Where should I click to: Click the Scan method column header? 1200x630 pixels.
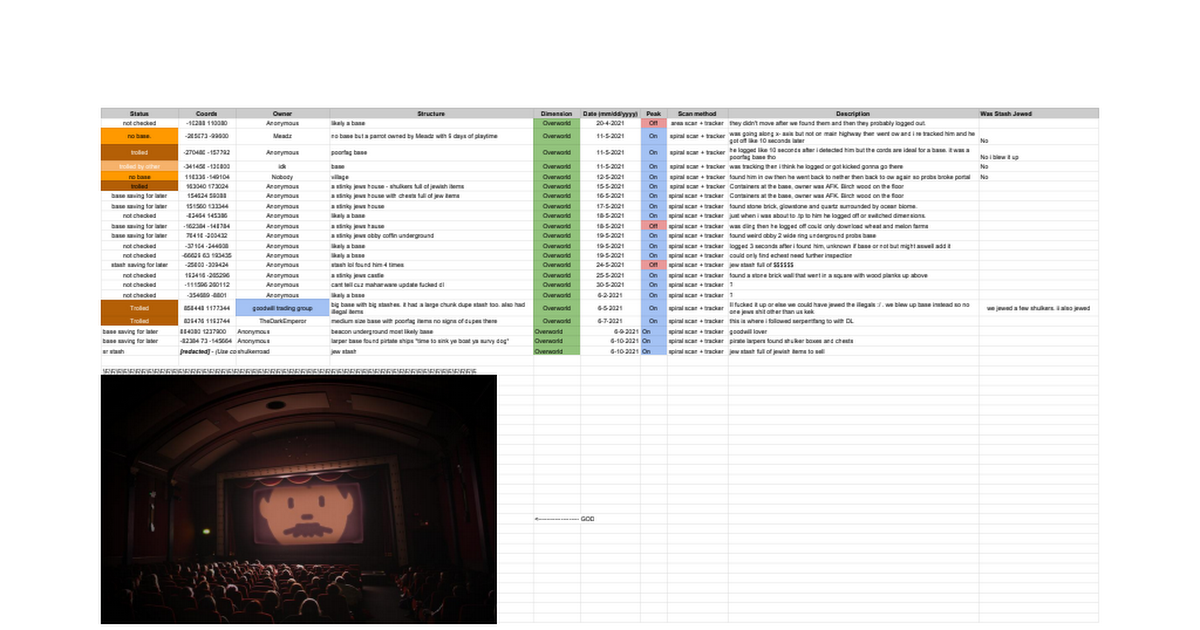coord(697,114)
